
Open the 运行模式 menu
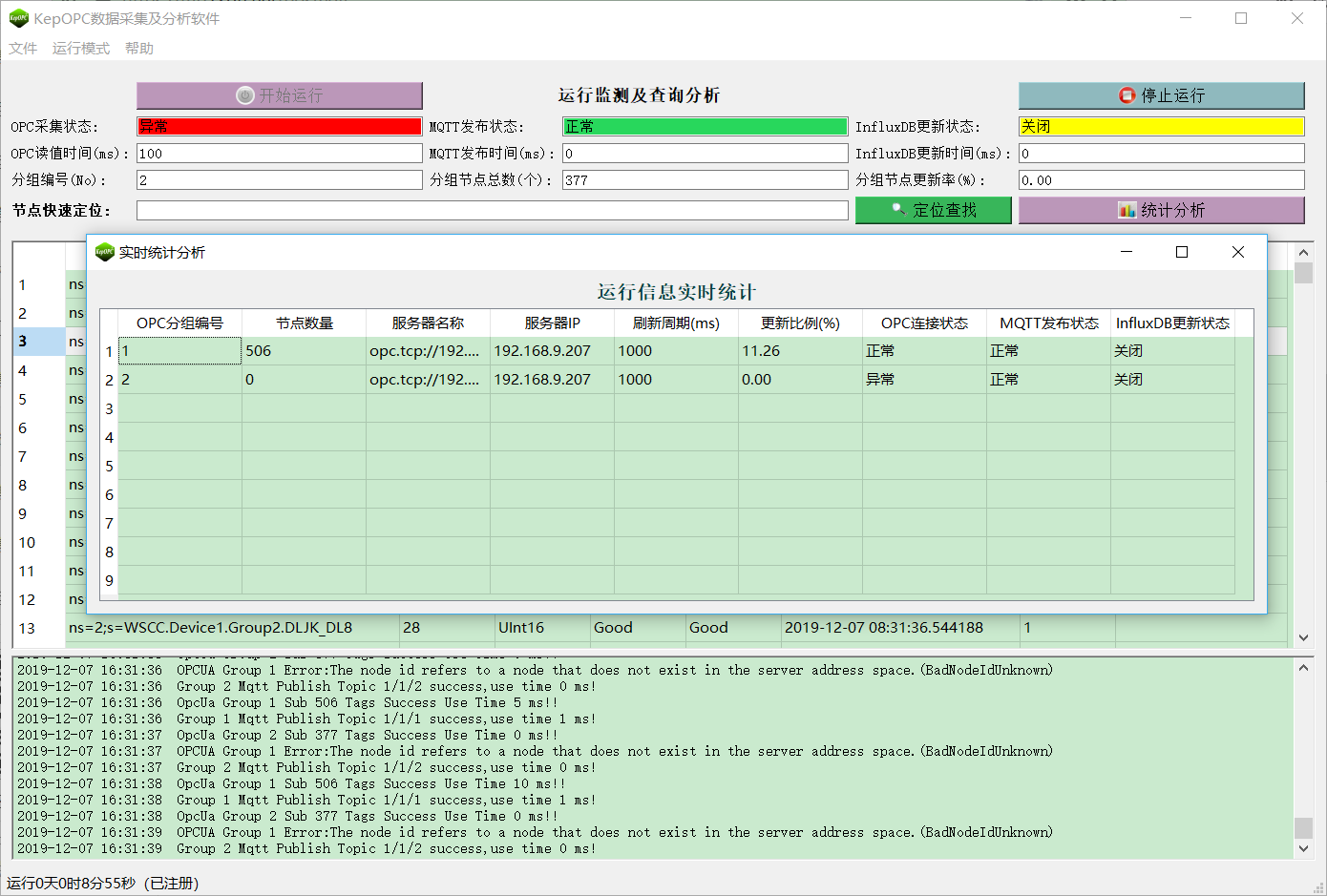[80, 48]
